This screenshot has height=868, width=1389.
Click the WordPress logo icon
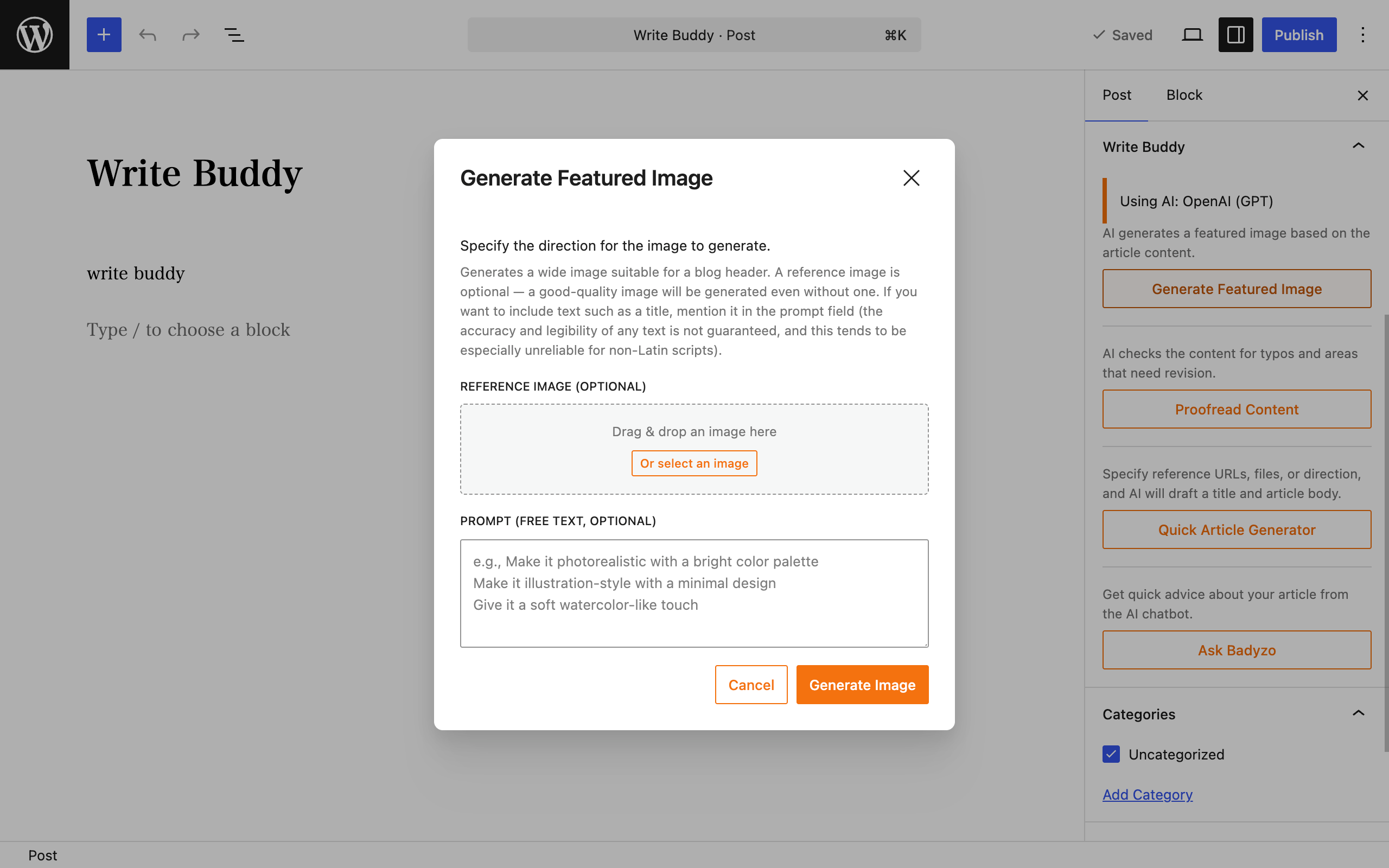pos(34,34)
